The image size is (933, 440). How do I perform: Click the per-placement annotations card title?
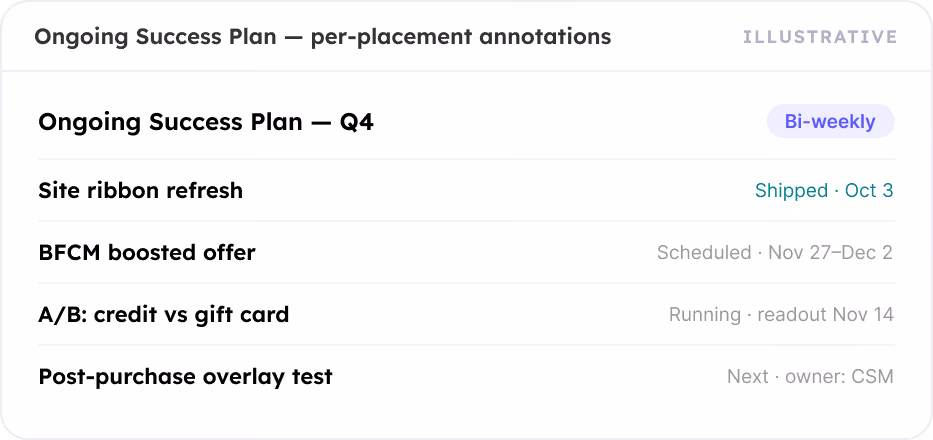[323, 37]
